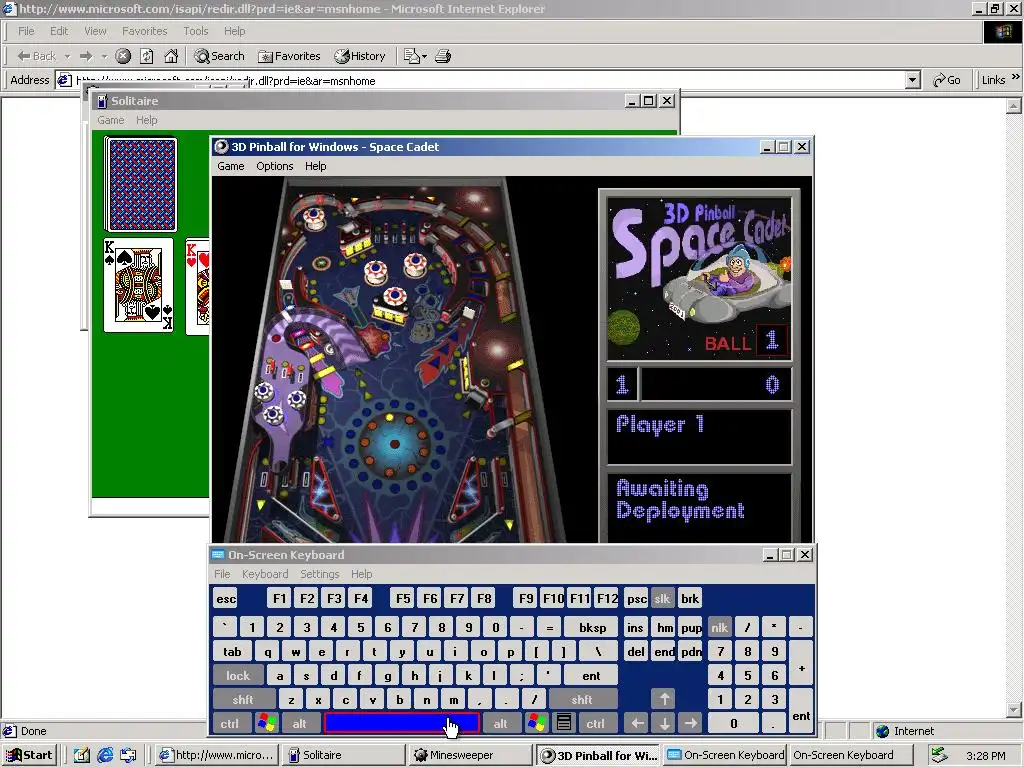Viewport: 1024px width, 768px height.
Task: Click the down arrow key
Action: (x=664, y=724)
